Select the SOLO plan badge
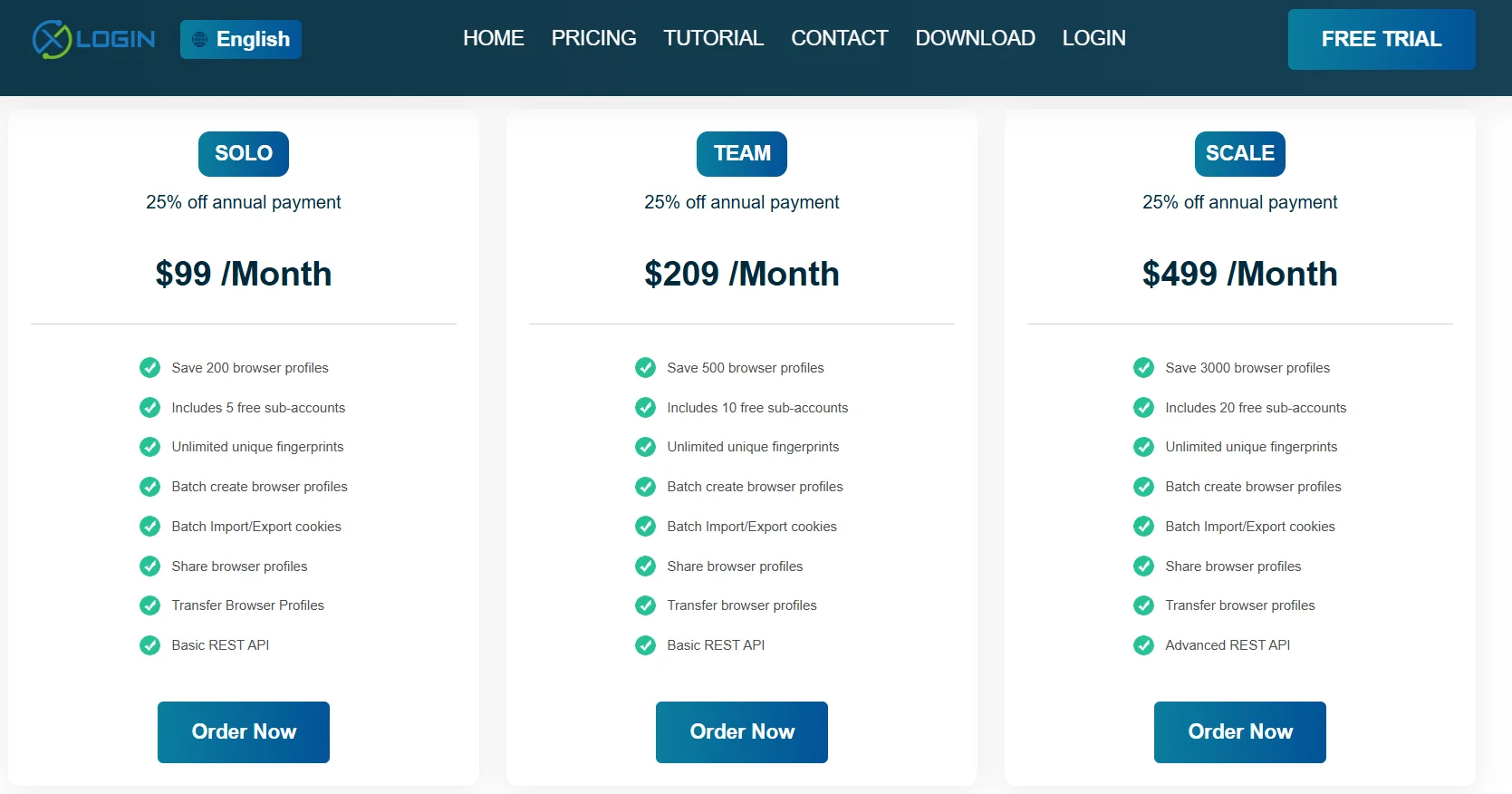 pyautogui.click(x=244, y=154)
